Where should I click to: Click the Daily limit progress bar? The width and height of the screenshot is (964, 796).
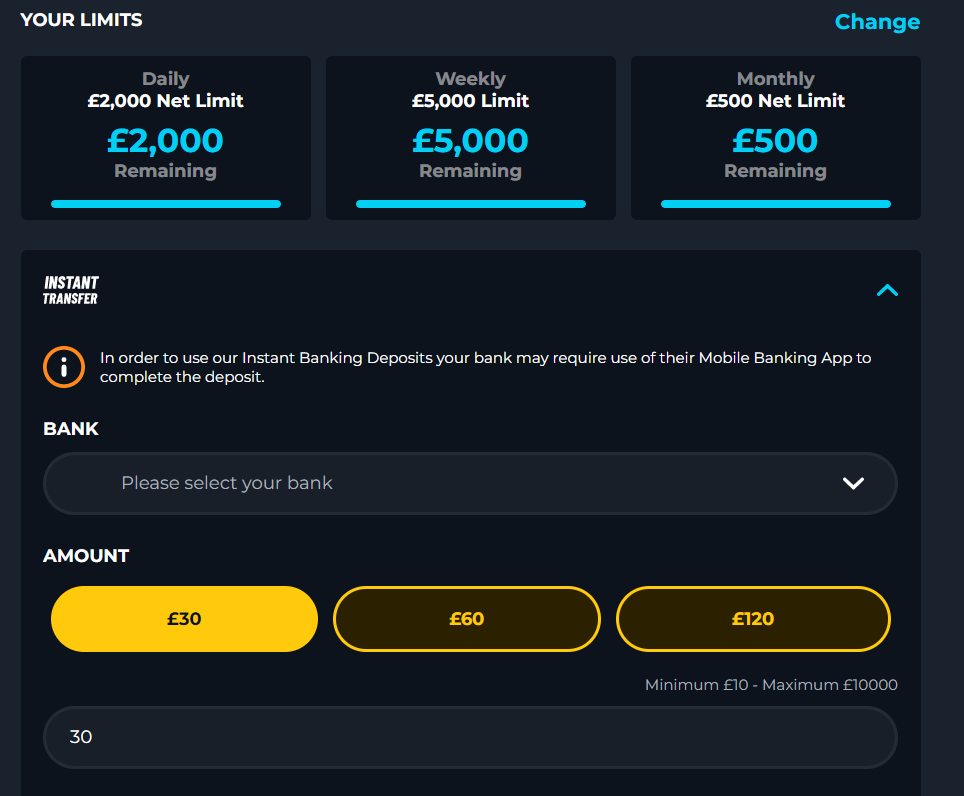click(166, 204)
